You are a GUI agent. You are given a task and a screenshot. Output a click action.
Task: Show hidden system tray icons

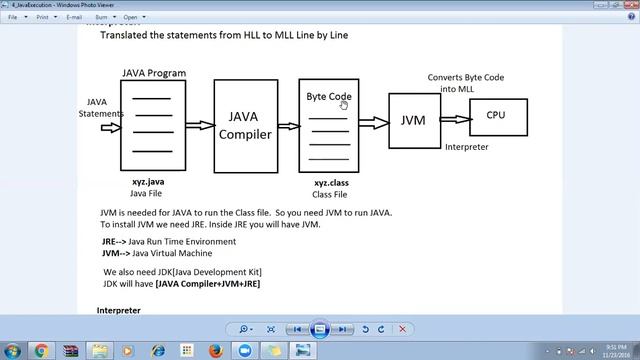click(547, 351)
